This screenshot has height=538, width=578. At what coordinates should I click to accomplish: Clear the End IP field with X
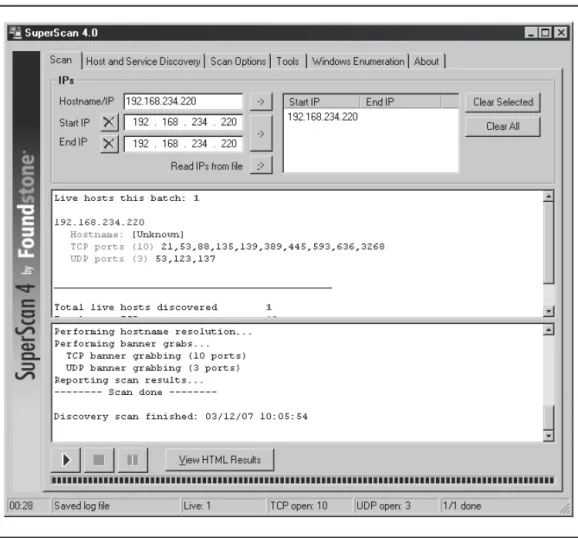109,143
